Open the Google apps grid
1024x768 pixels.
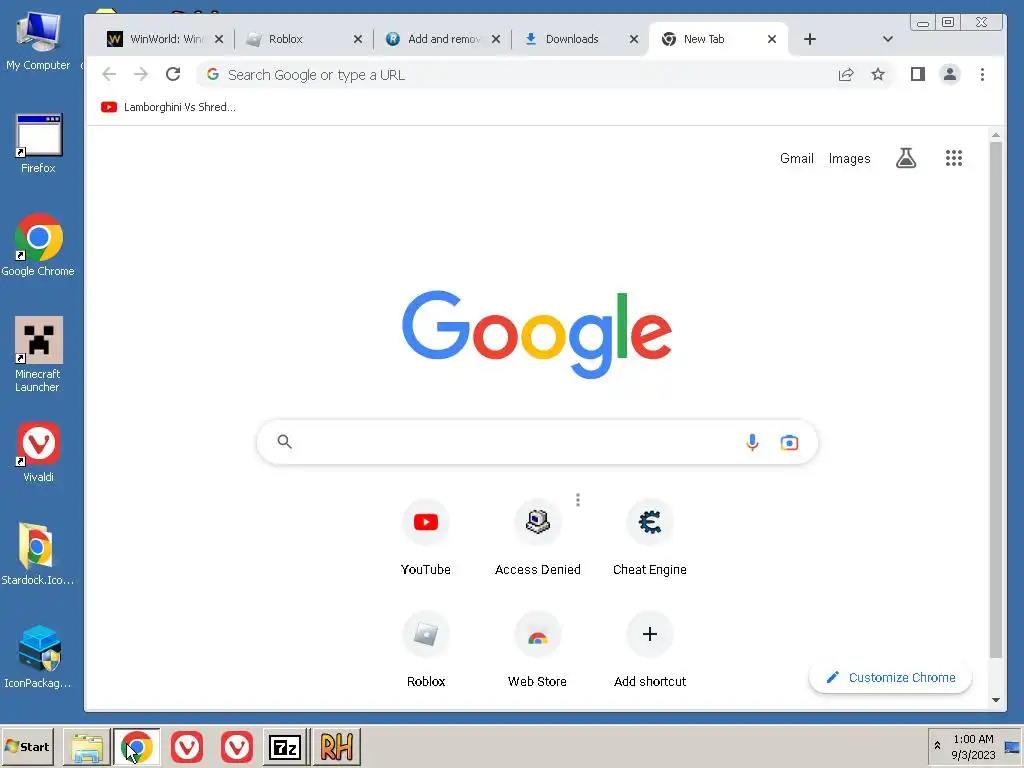[953, 158]
